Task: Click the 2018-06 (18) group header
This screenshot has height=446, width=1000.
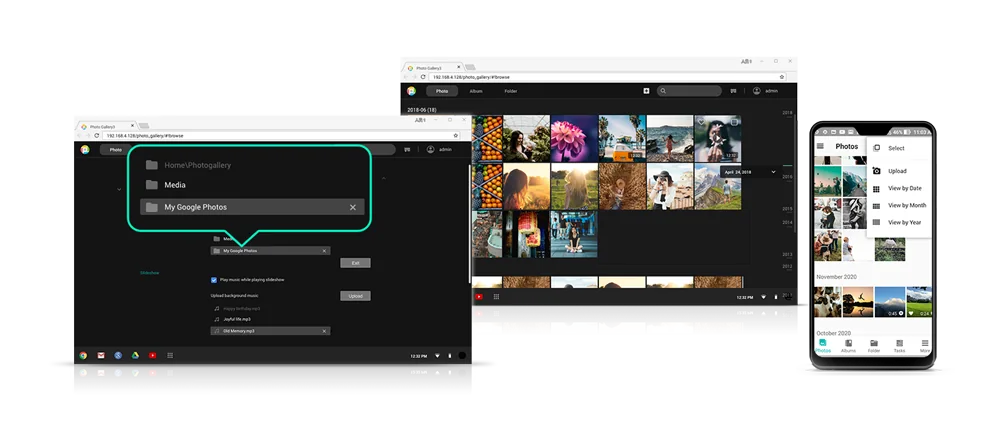Action: pyautogui.click(x=422, y=110)
